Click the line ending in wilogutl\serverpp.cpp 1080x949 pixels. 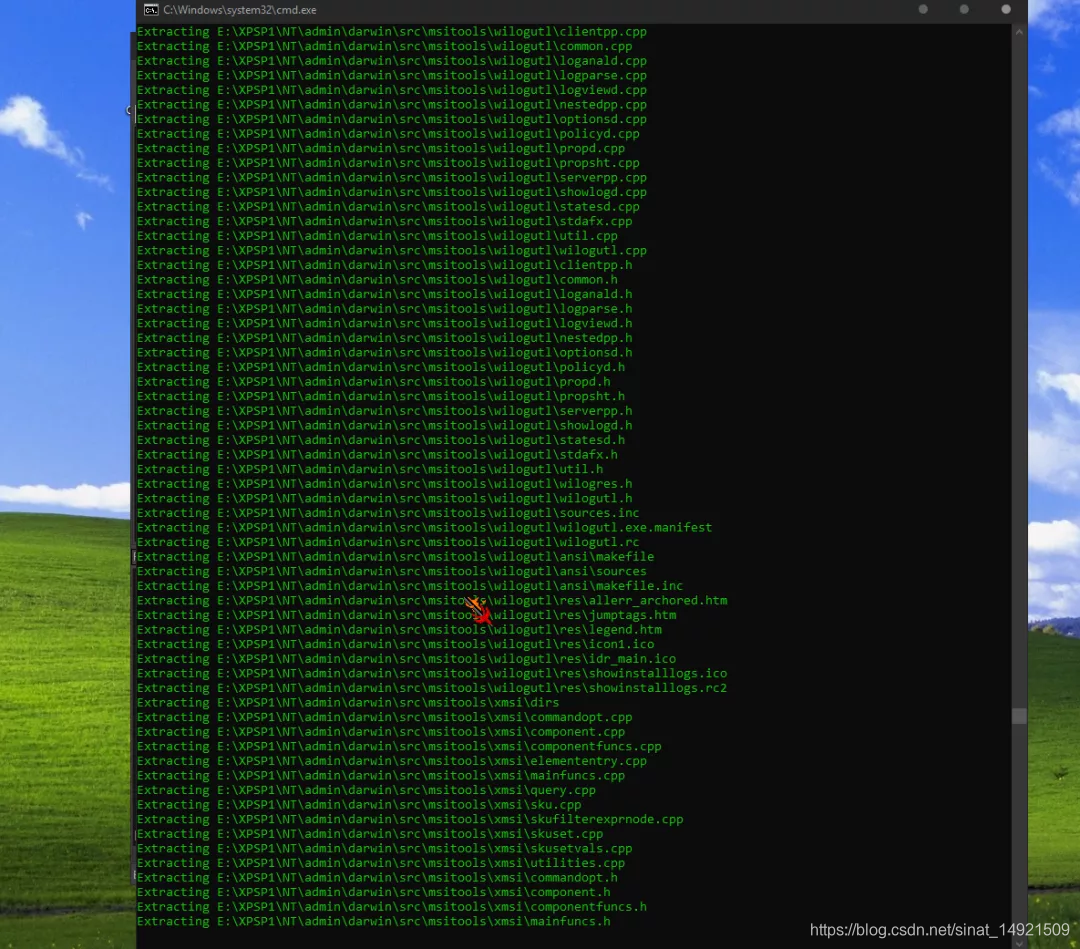pos(391,178)
